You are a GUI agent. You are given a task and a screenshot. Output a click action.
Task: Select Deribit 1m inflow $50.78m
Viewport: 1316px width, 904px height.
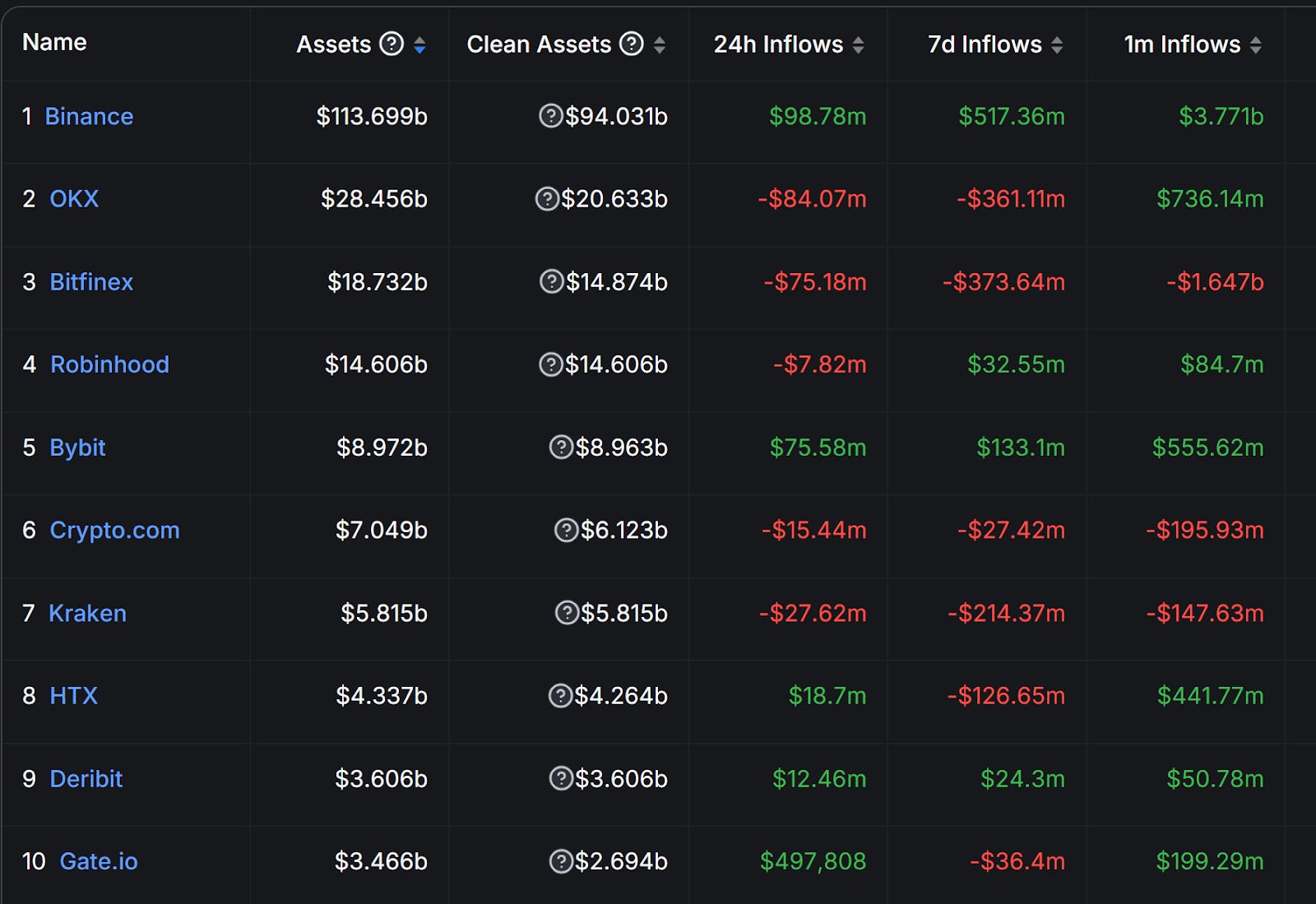(1215, 778)
